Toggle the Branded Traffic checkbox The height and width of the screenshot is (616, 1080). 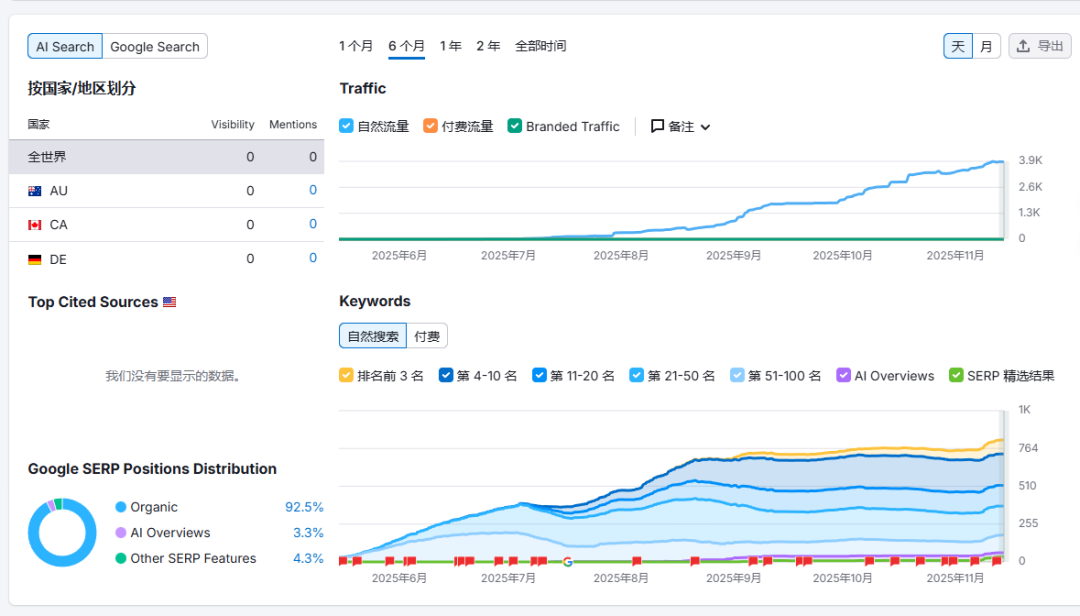pos(514,126)
